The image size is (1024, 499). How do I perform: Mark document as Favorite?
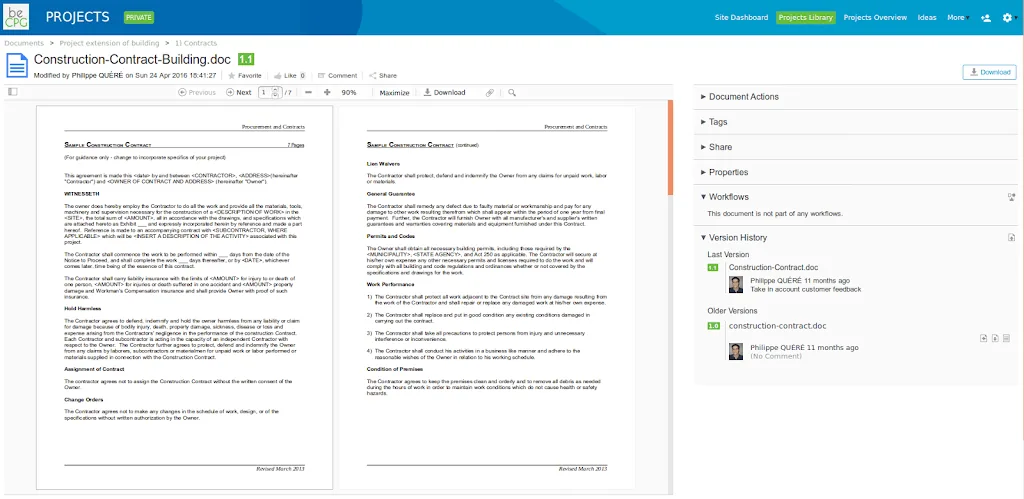[x=244, y=76]
